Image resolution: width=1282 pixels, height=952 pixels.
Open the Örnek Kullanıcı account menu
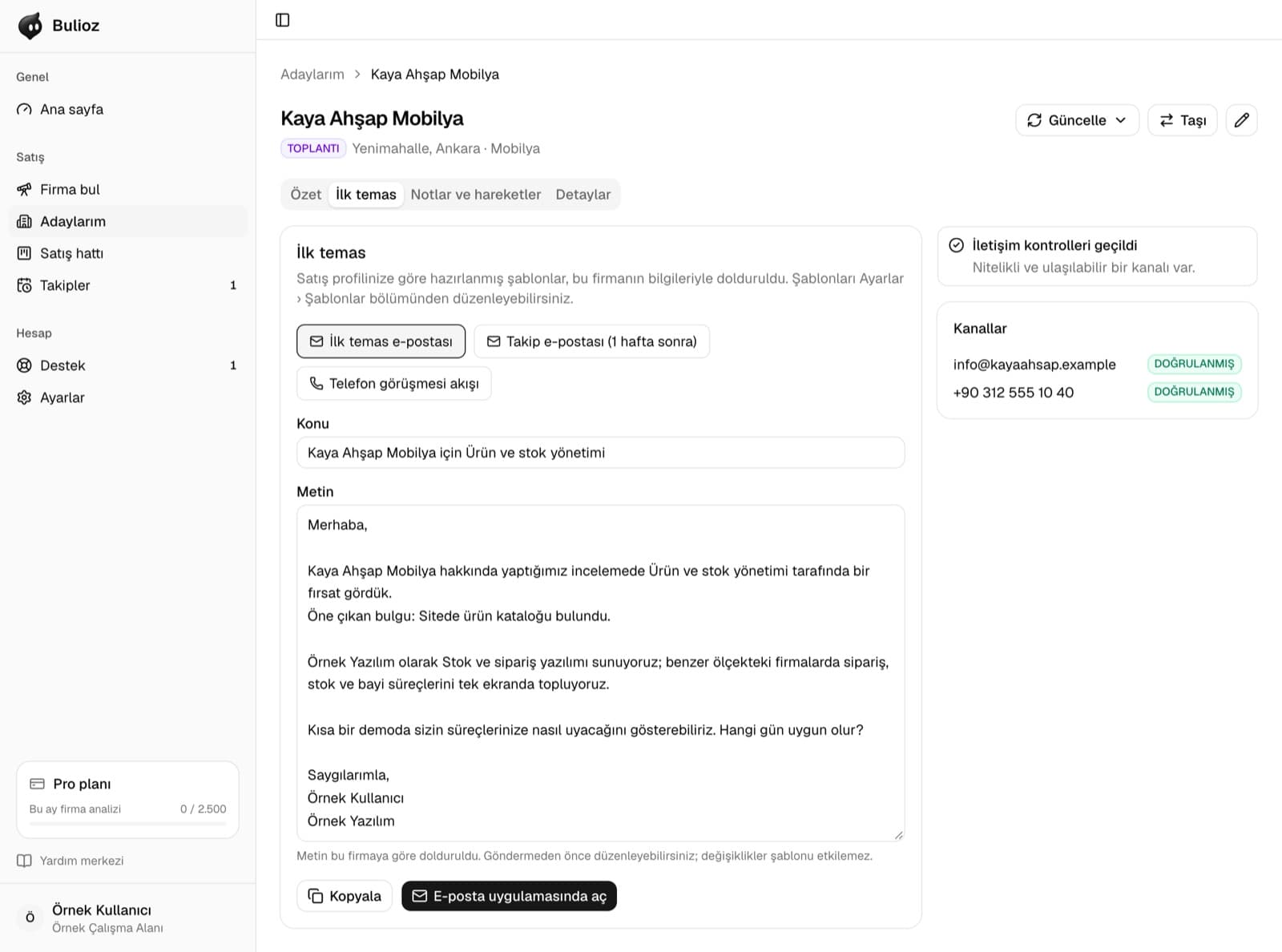pos(128,918)
